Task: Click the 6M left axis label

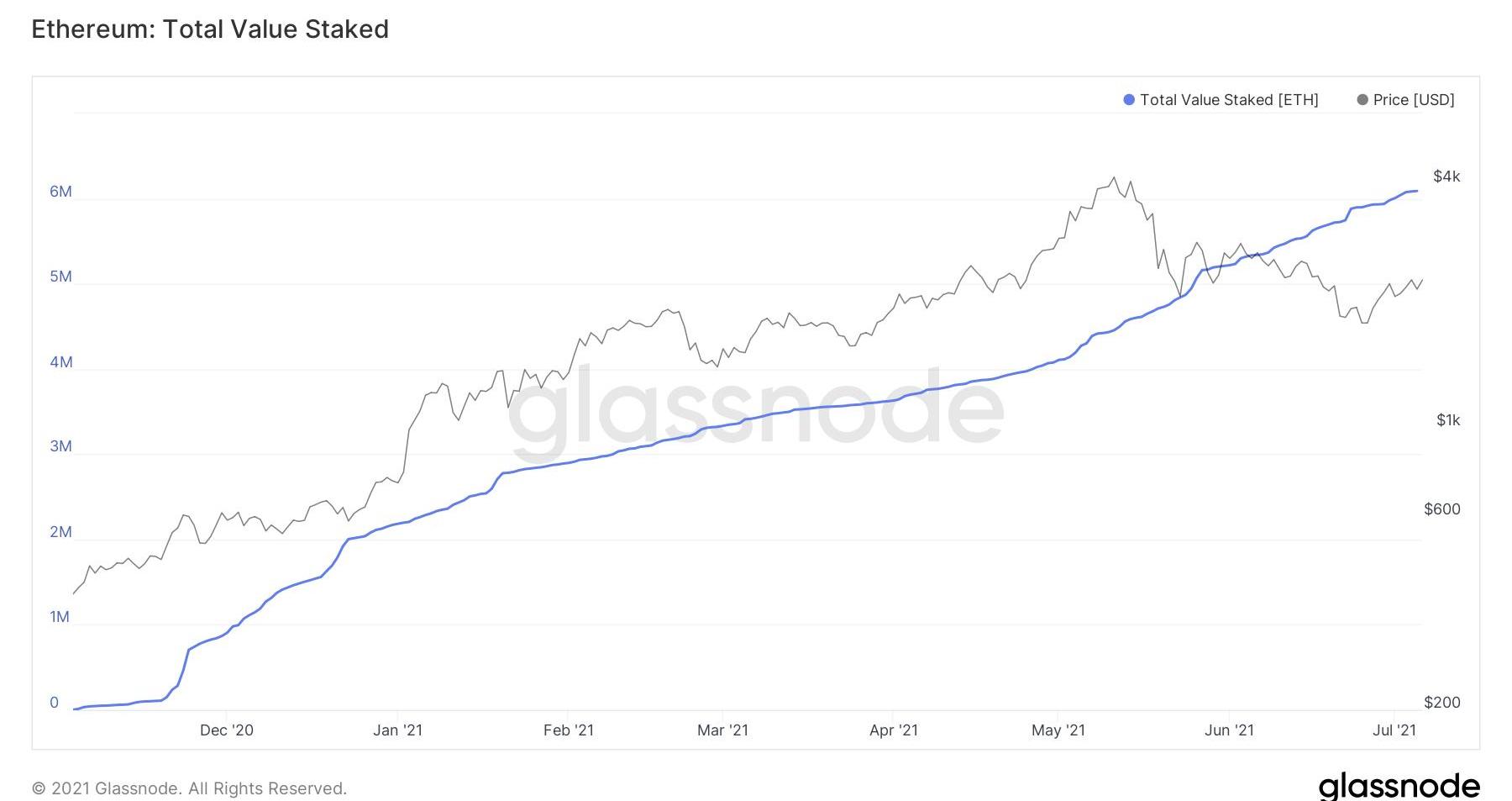Action: click(x=60, y=192)
